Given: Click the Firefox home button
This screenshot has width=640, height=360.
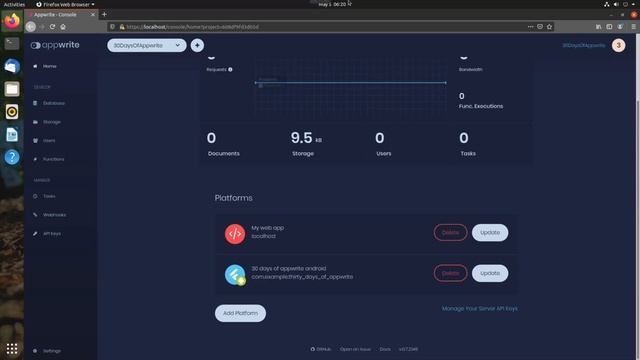Looking at the screenshot, I should (63, 27).
